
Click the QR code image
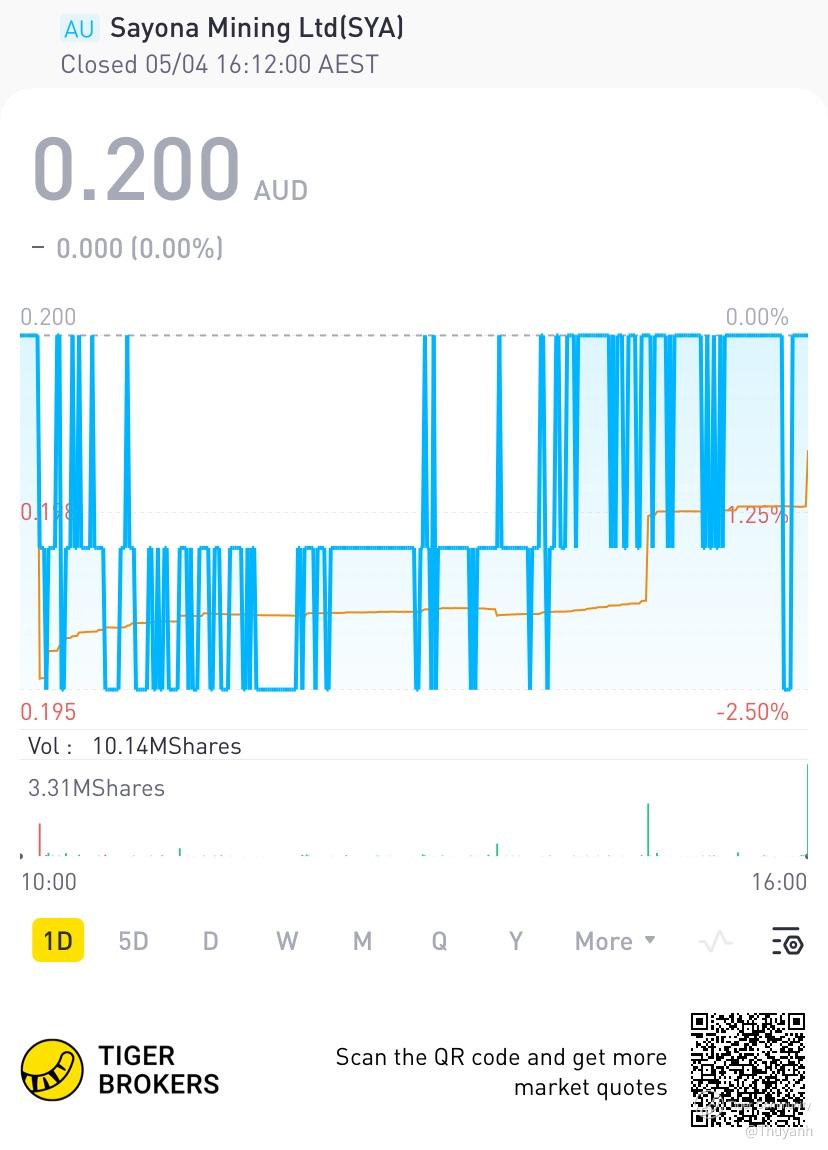coord(748,1069)
